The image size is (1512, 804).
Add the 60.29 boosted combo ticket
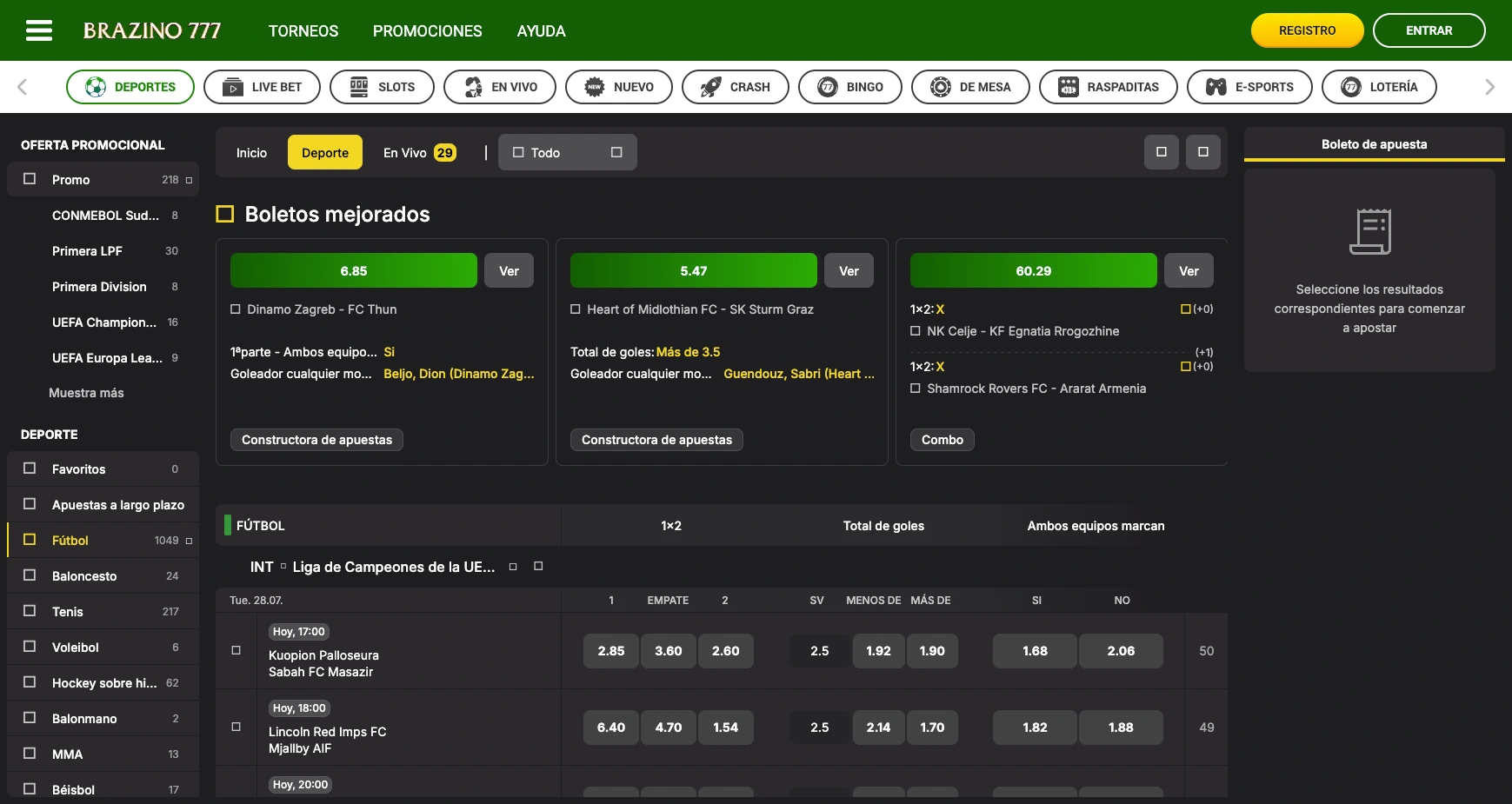[x=1034, y=270]
